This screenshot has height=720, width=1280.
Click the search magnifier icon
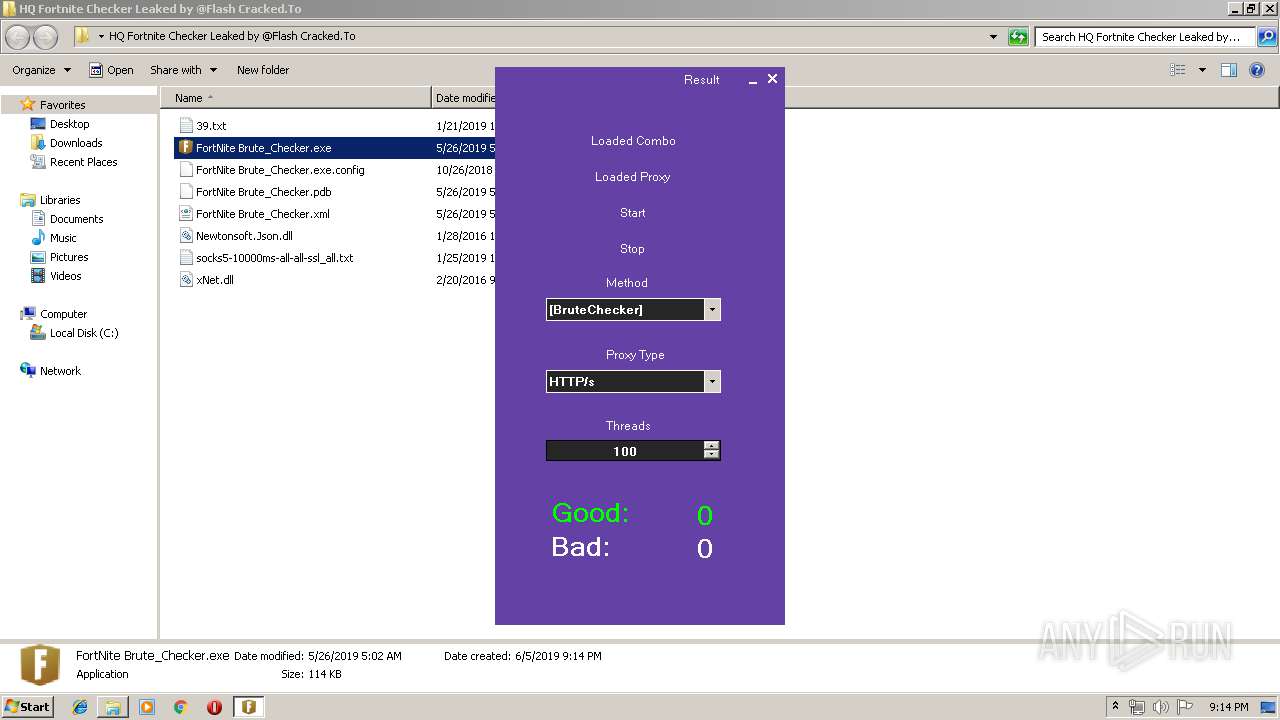(x=1266, y=37)
